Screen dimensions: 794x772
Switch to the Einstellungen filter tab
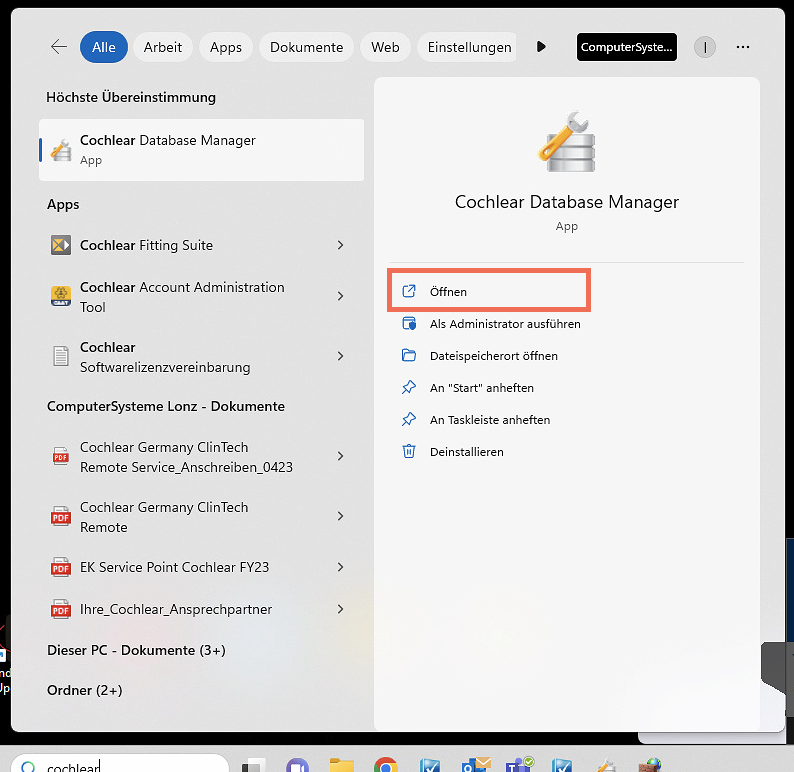pos(469,47)
